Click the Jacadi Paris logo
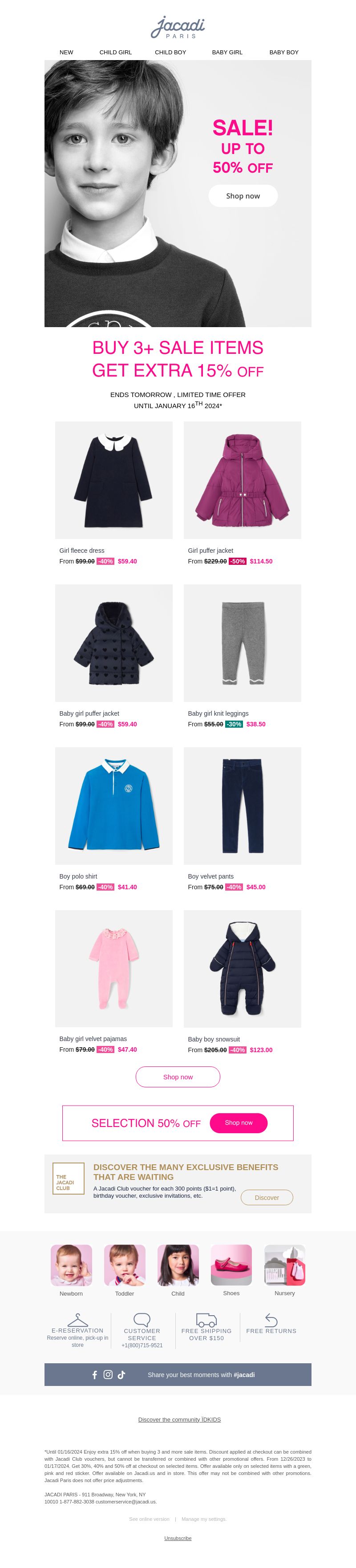This screenshot has height=1568, width=356. [178, 28]
